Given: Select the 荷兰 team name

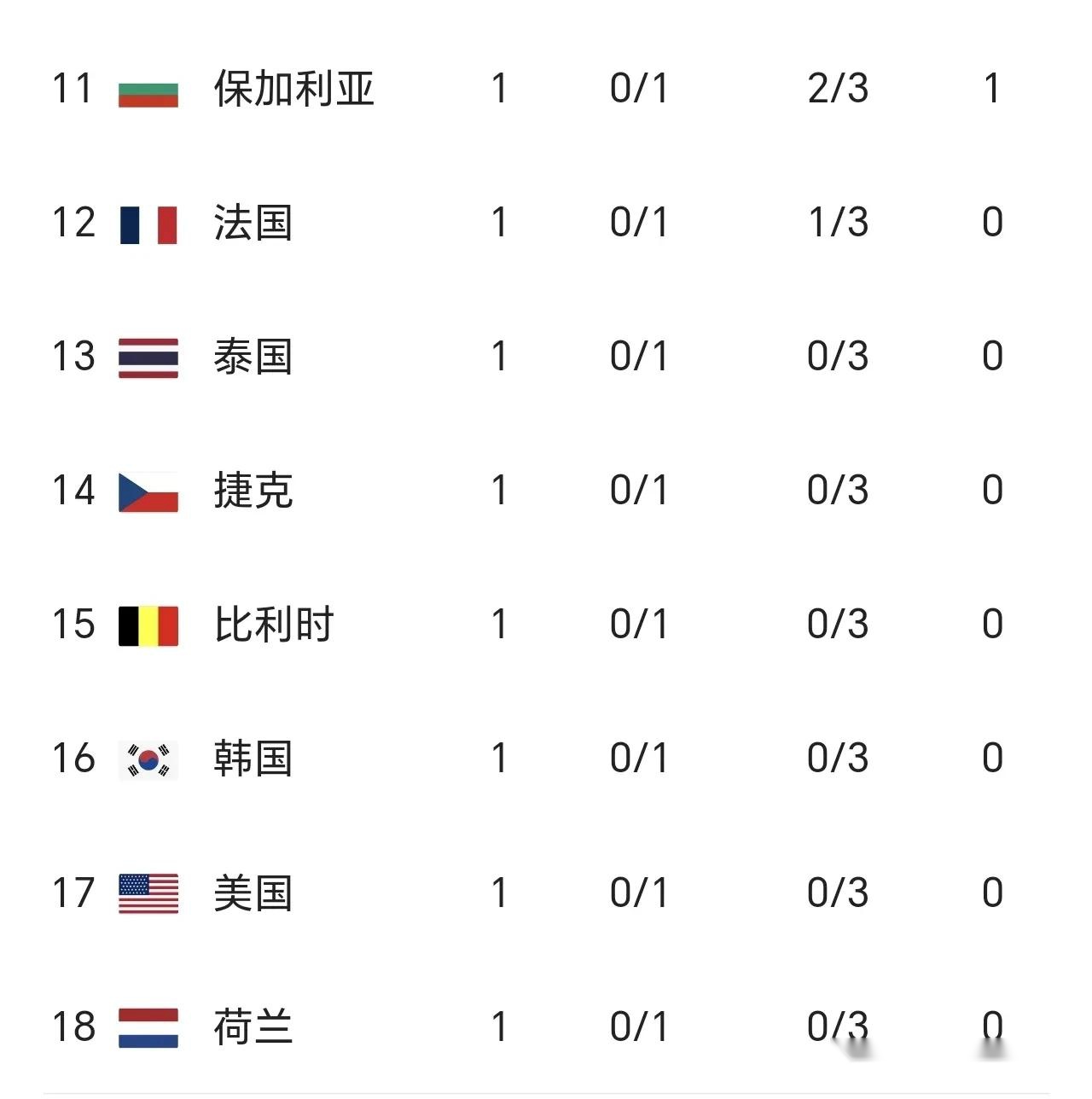Looking at the screenshot, I should pos(253,1027).
